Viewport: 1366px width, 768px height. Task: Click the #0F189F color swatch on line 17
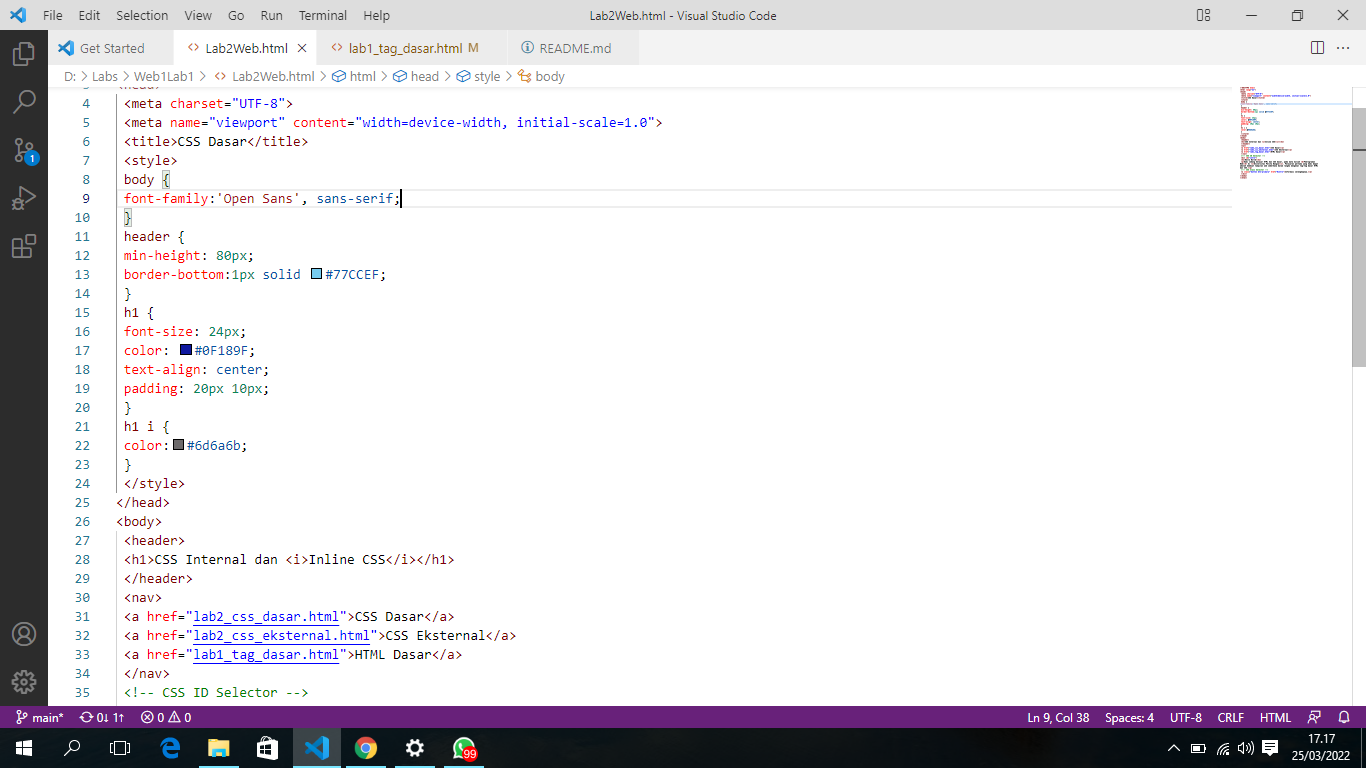click(x=184, y=350)
